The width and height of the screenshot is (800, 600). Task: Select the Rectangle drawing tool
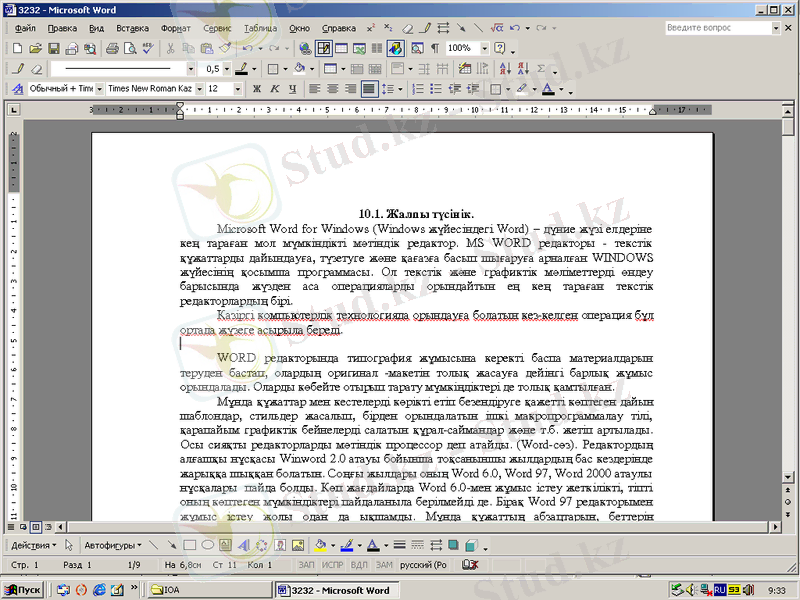pyautogui.click(x=190, y=546)
